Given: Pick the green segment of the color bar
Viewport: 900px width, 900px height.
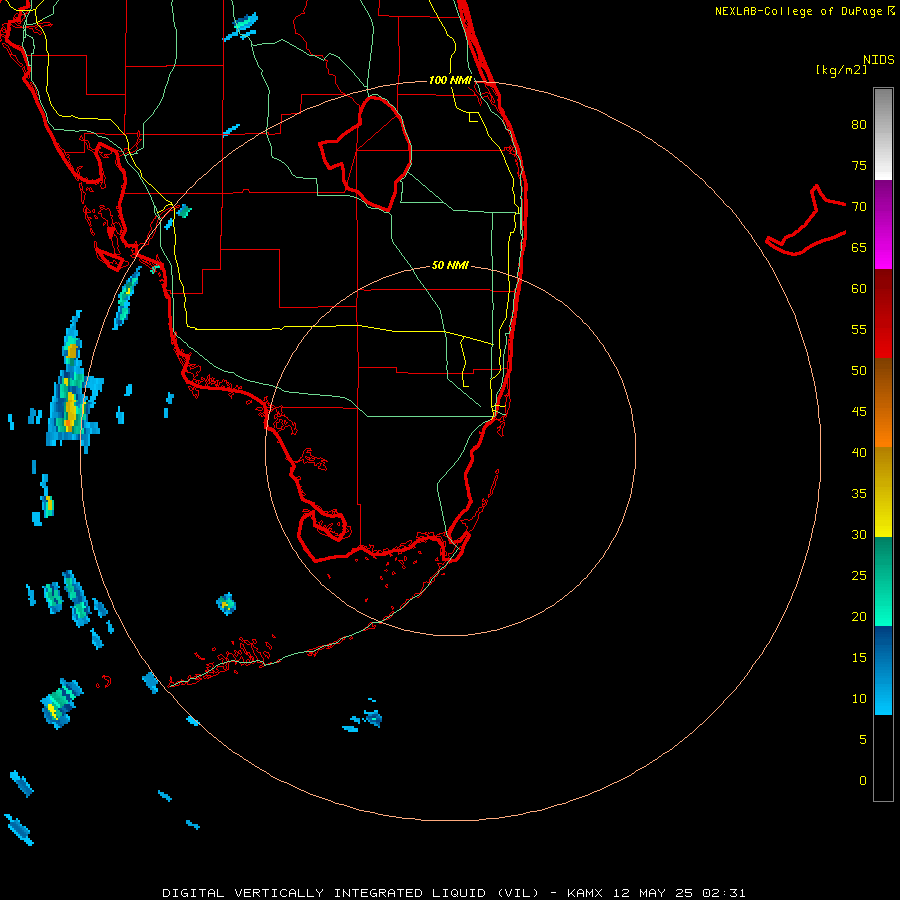Looking at the screenshot, I should point(883,581).
